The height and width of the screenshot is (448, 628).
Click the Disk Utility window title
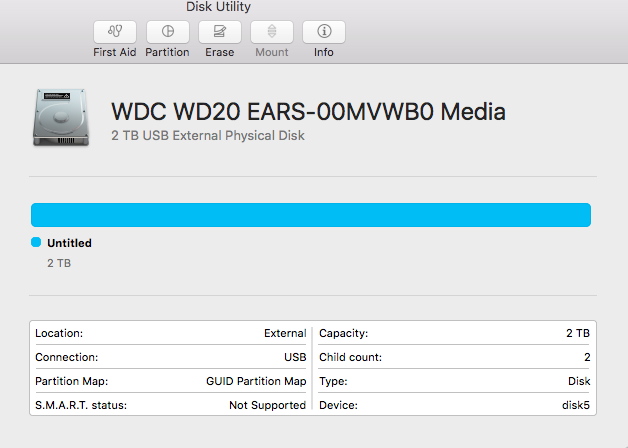click(x=218, y=6)
